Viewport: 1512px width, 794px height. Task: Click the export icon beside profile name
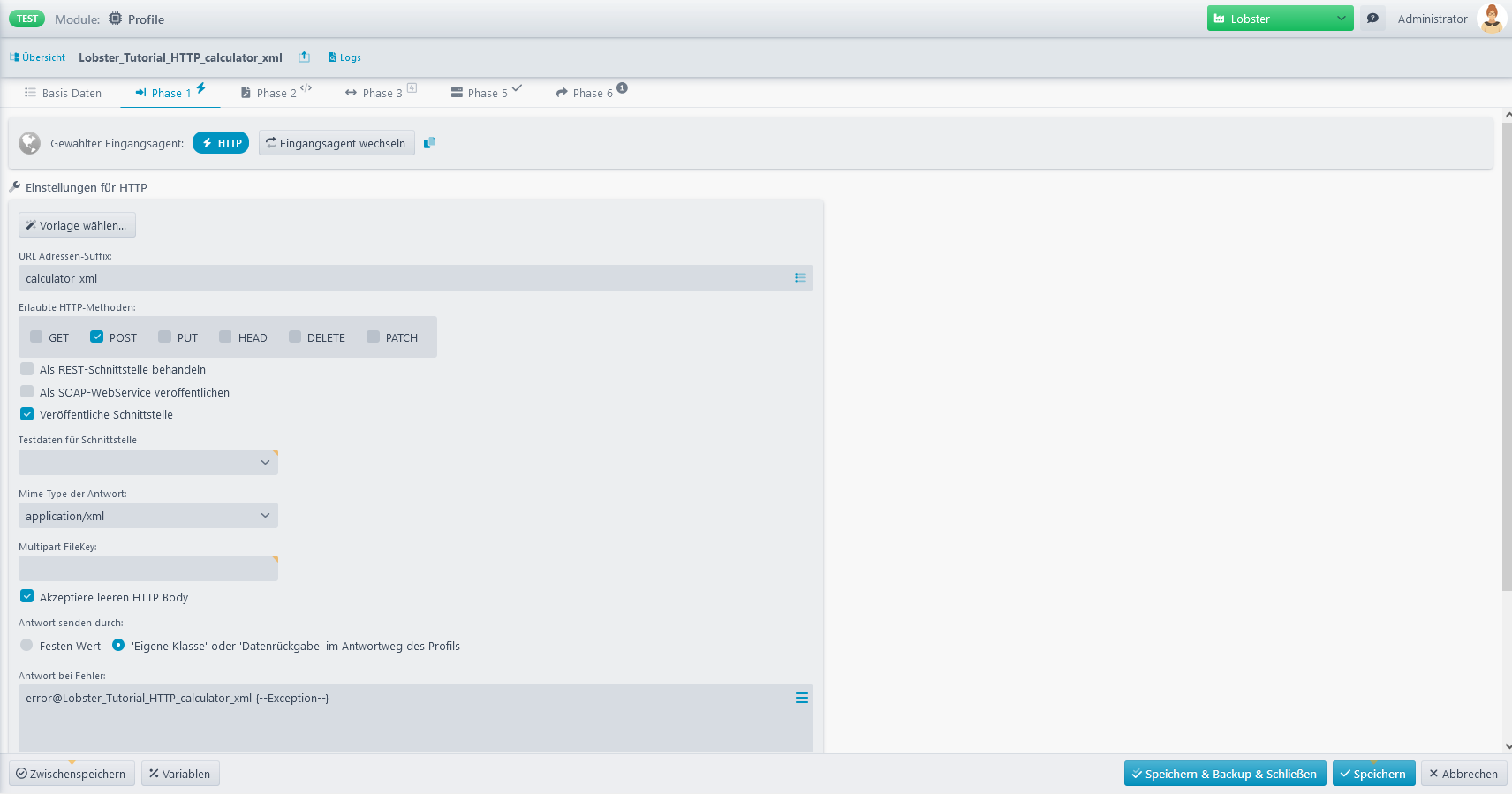(x=304, y=57)
